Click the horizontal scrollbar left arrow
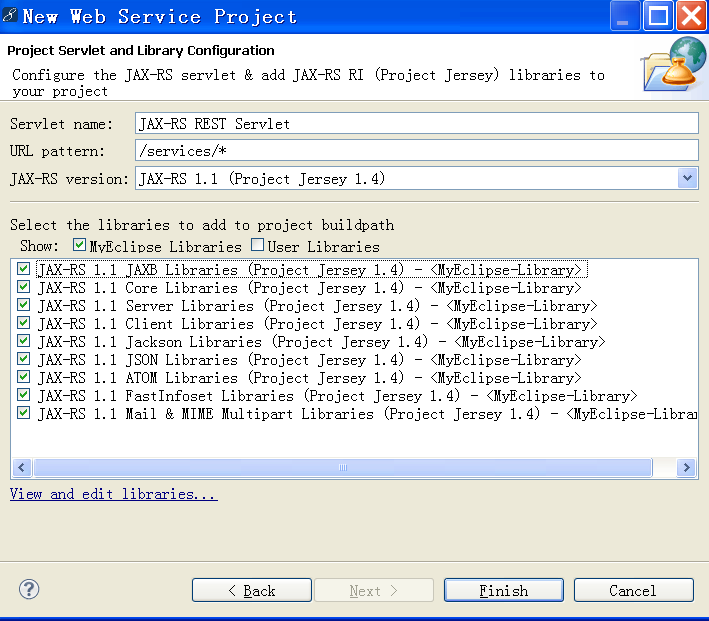709x621 pixels. pos(22,467)
